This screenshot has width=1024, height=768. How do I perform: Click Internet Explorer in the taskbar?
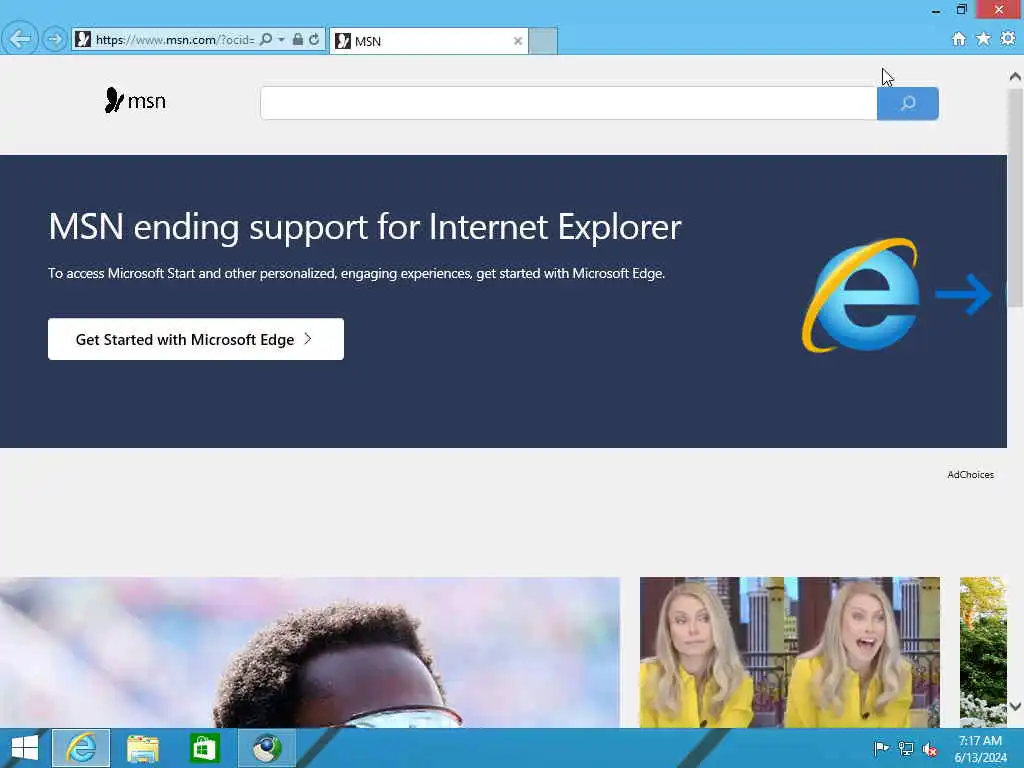(81, 748)
